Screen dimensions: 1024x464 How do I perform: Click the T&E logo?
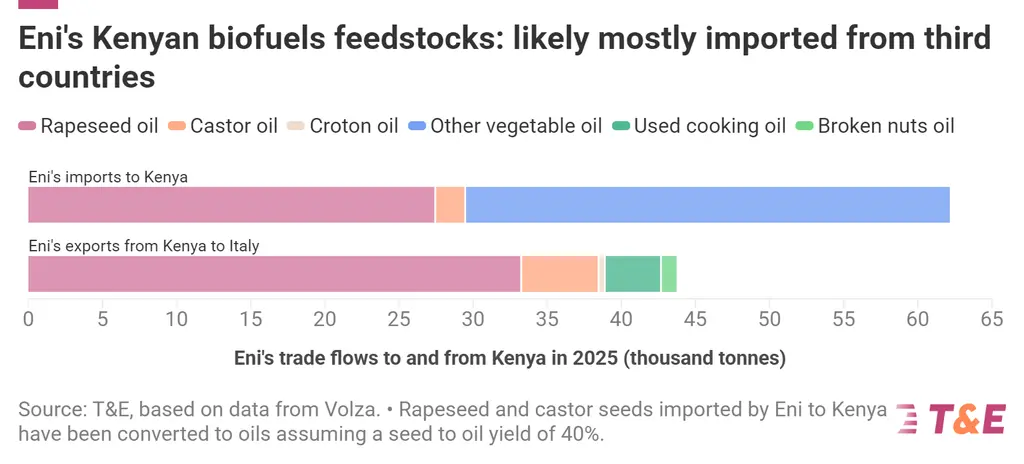click(950, 420)
